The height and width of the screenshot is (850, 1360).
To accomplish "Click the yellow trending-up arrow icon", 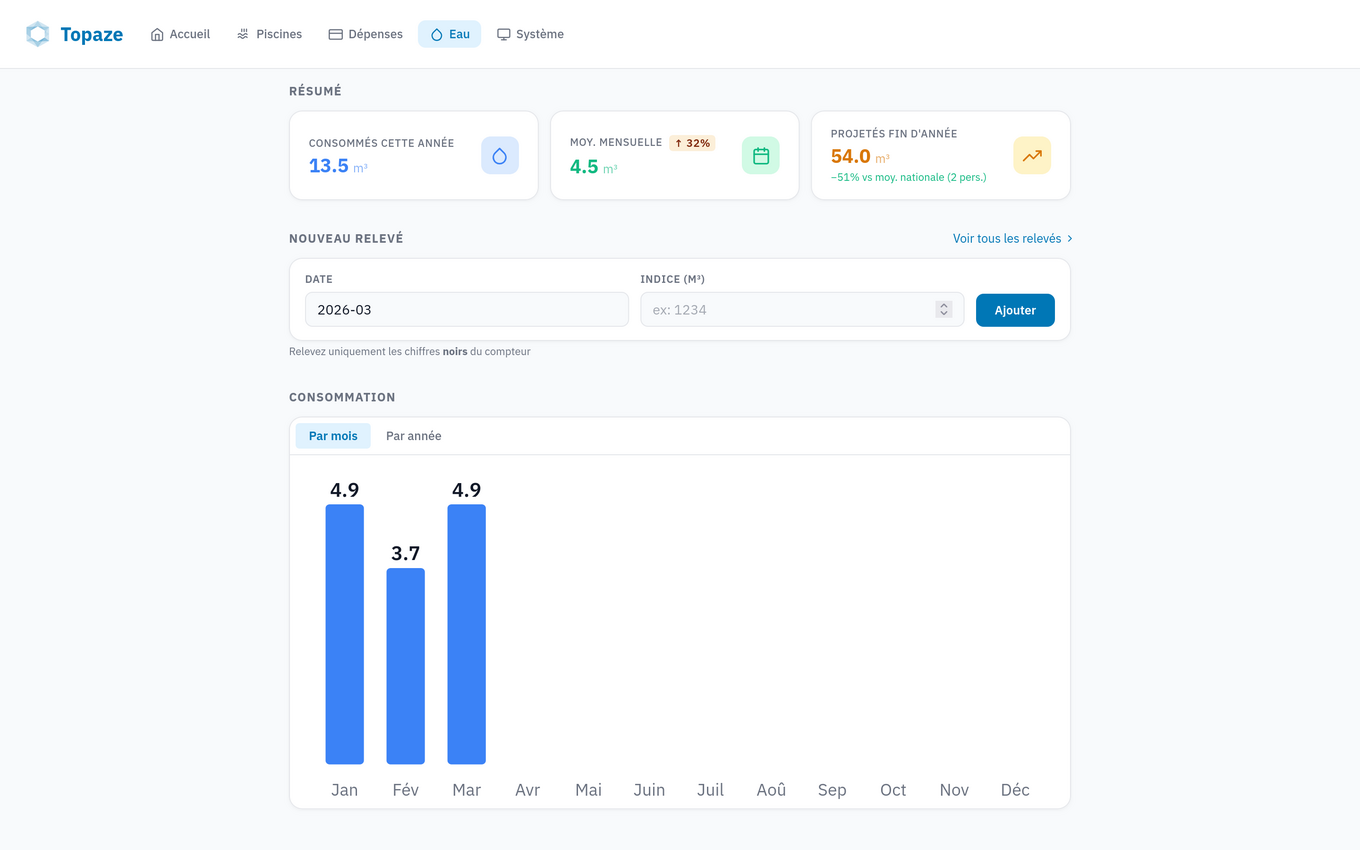I will (x=1032, y=156).
